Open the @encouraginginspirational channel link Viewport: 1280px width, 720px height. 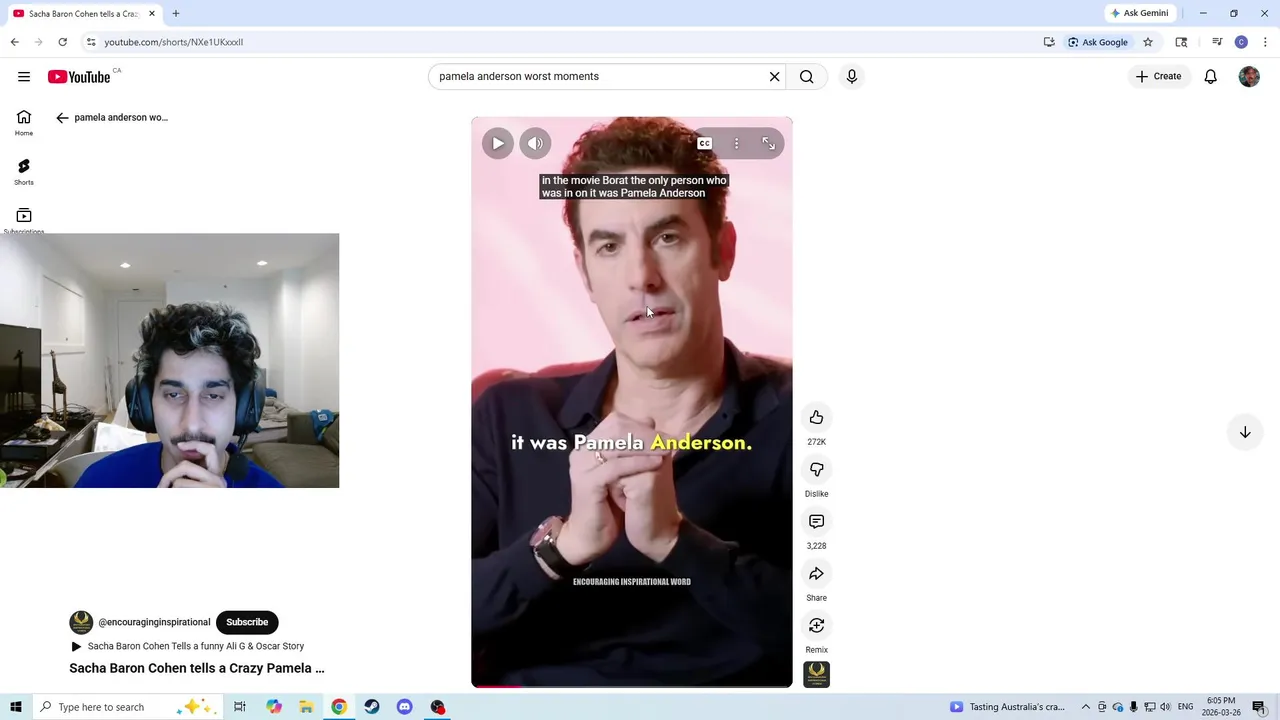(154, 622)
